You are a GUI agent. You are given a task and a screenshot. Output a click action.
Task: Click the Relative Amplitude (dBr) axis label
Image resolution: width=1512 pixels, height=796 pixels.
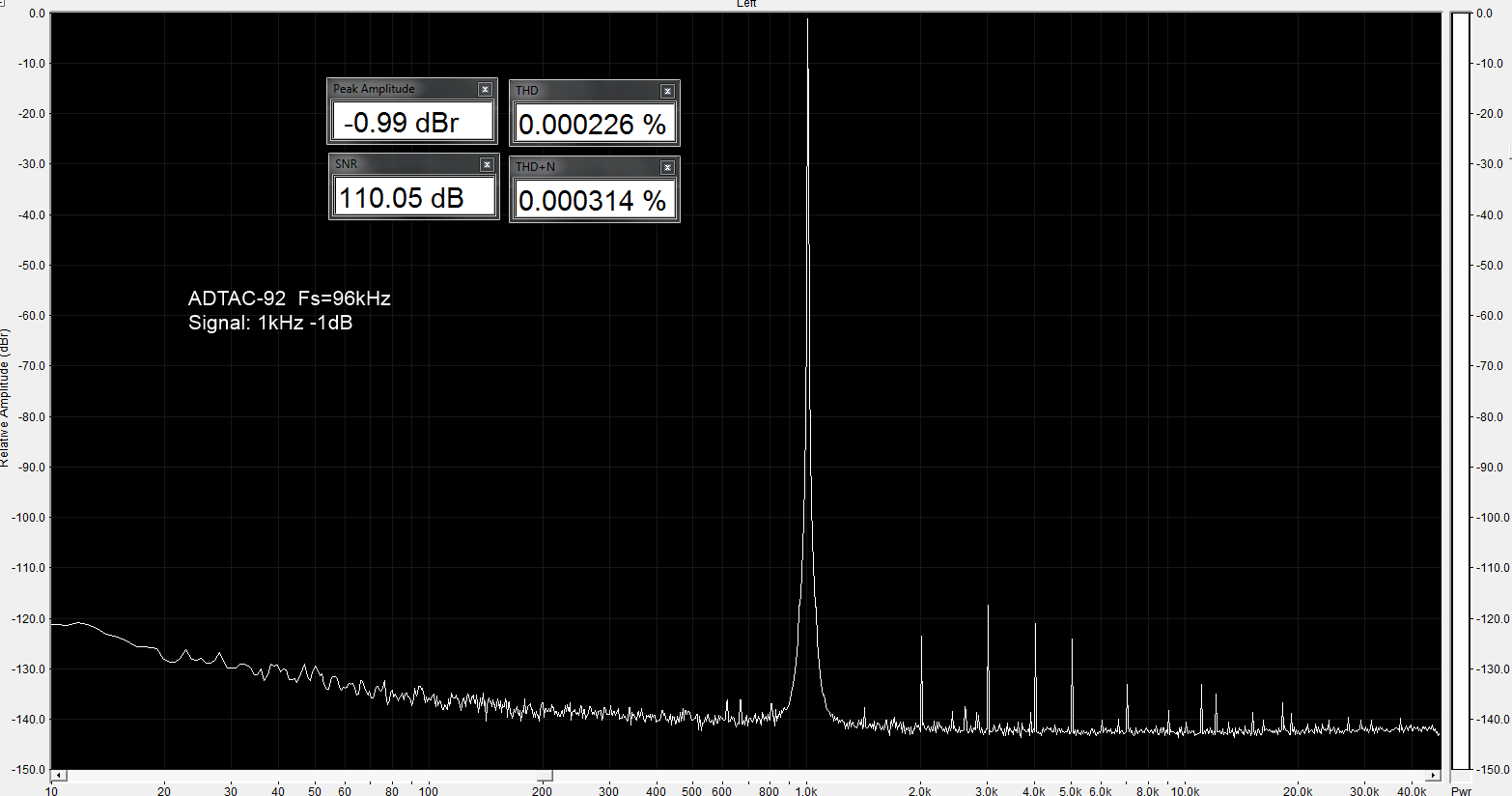pos(6,398)
